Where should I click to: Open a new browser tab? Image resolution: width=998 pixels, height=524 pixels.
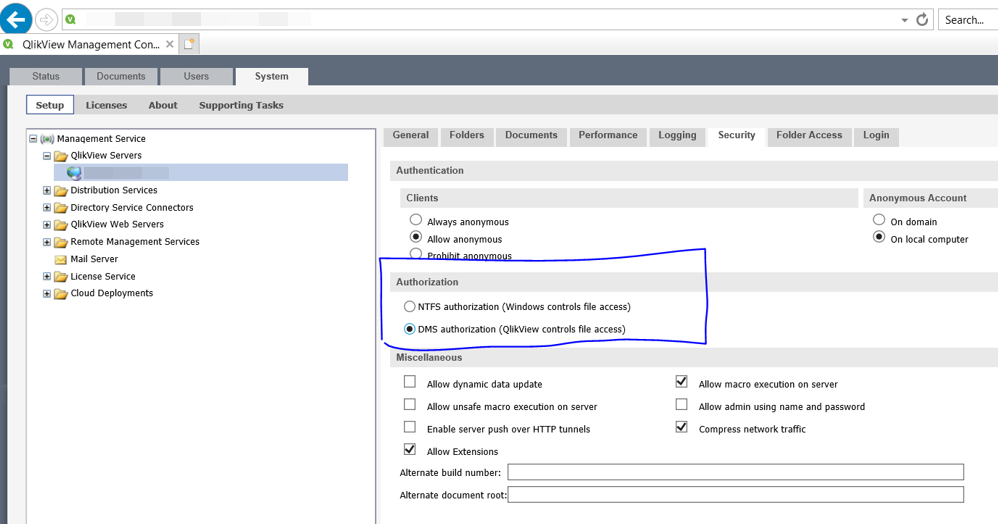click(189, 44)
